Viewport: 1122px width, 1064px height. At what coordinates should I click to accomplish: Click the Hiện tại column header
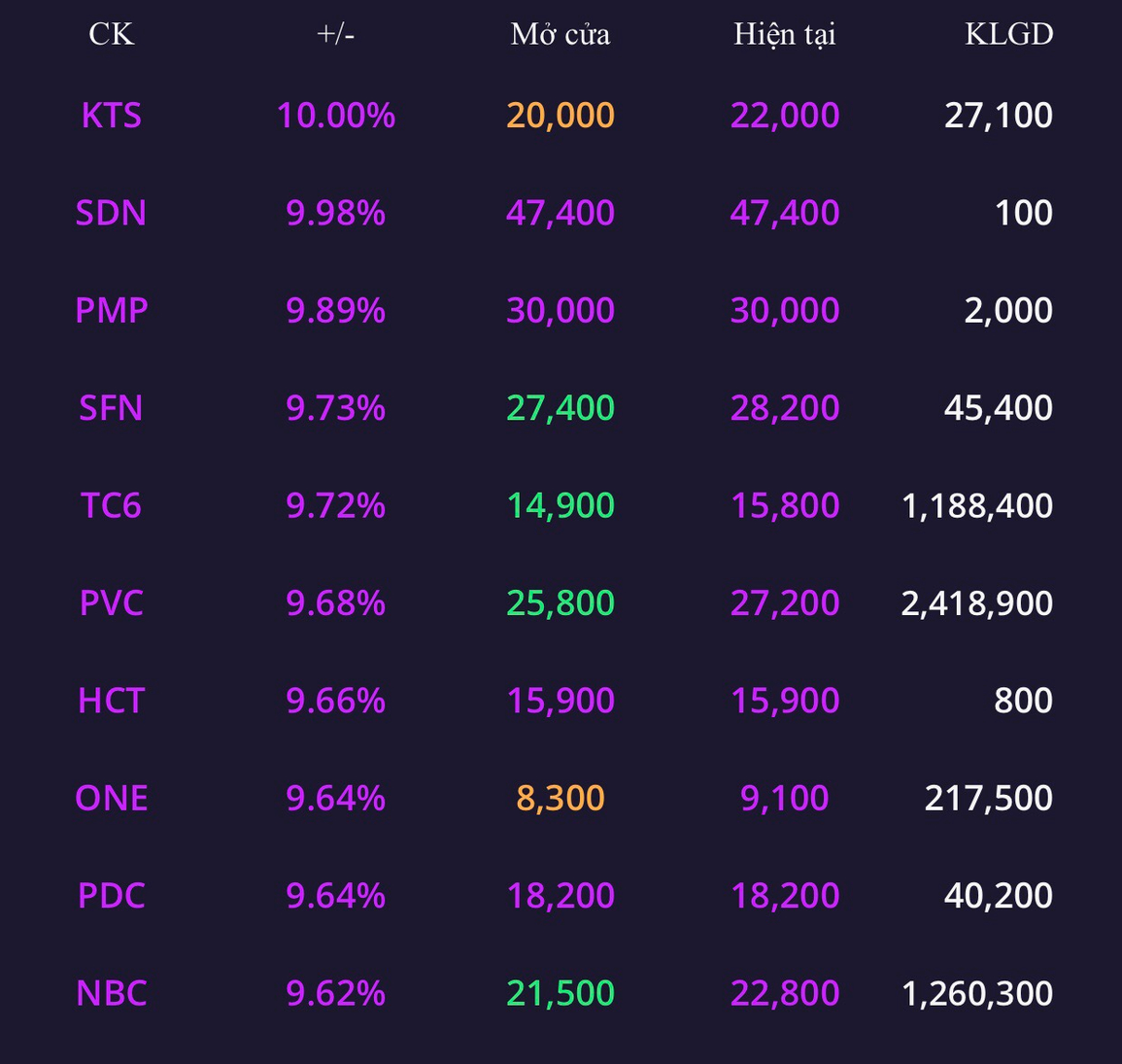(784, 35)
